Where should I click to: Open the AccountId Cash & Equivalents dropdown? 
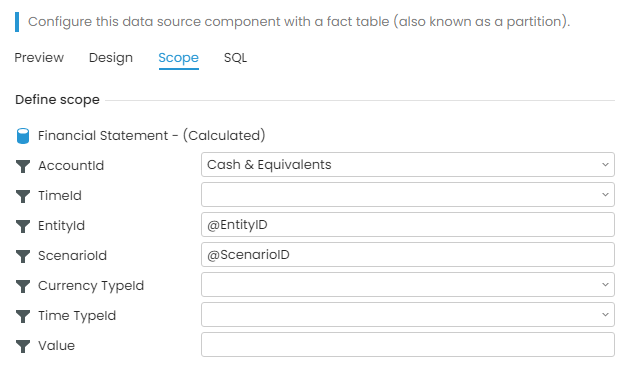407,164
